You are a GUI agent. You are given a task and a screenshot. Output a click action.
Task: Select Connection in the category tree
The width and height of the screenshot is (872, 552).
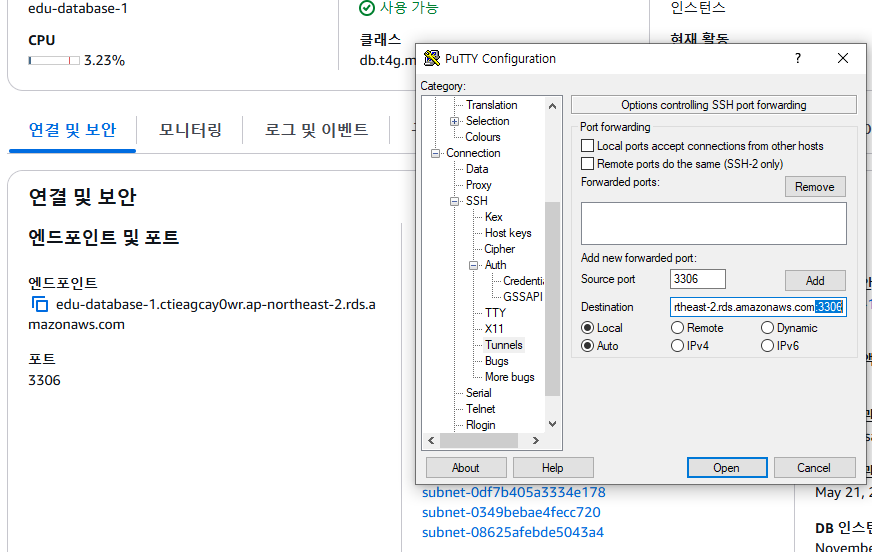473,153
